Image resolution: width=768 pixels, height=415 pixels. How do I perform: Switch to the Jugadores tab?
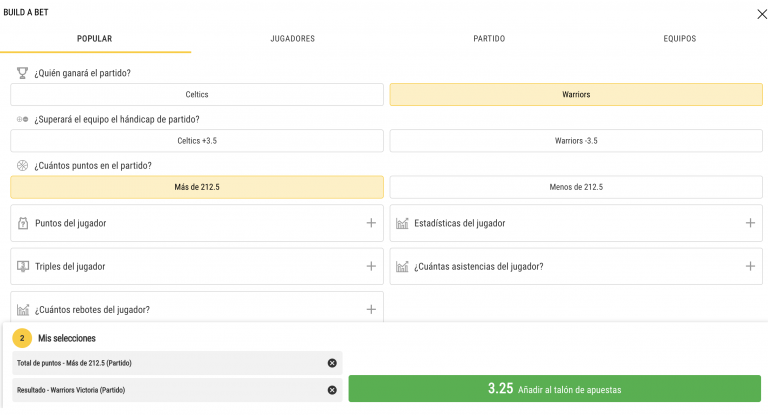tap(292, 39)
